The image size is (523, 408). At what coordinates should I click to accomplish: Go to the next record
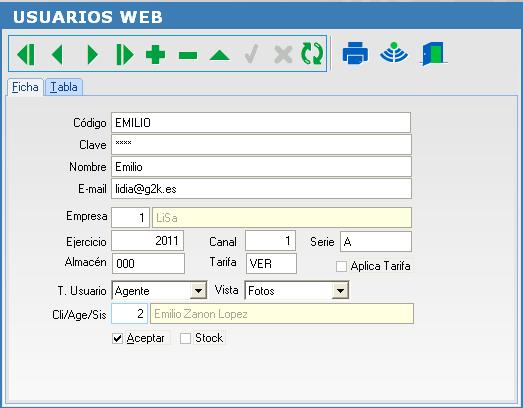[92, 54]
